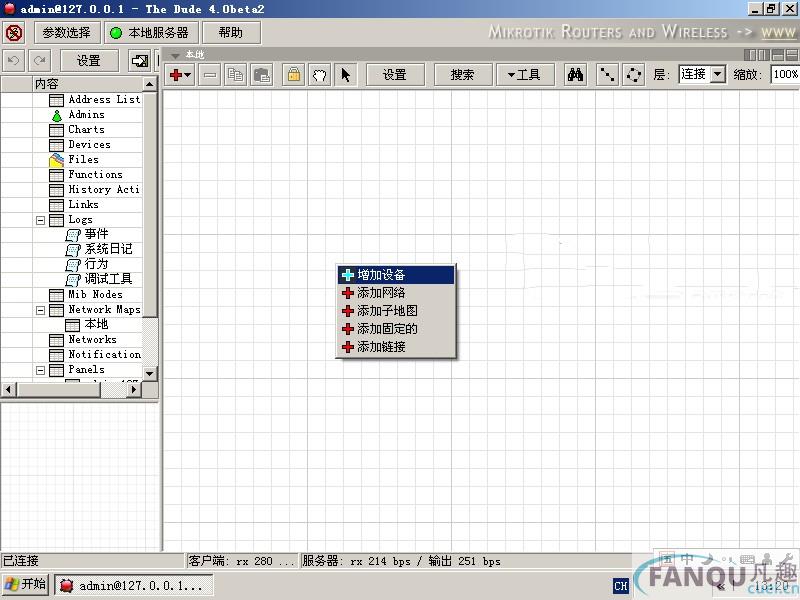Click the tree horizontal scroll right arrow
This screenshot has width=800, height=600.
coord(134,390)
